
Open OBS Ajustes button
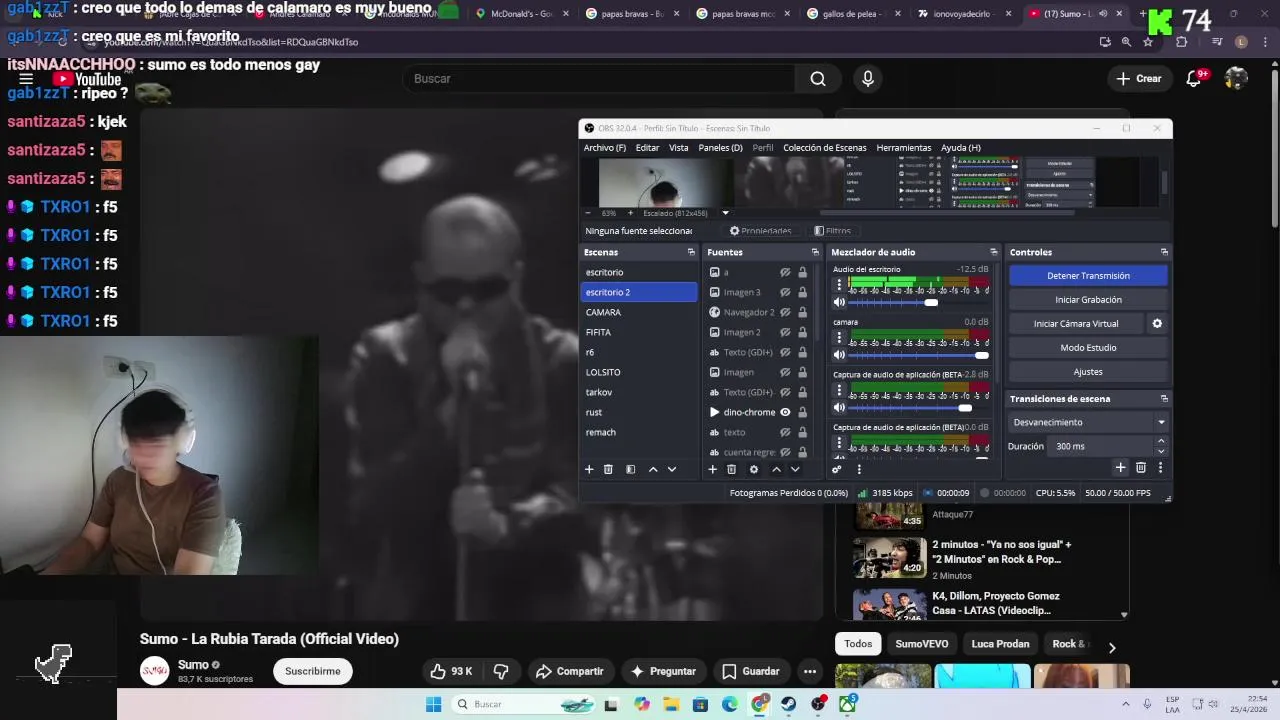(x=1088, y=372)
